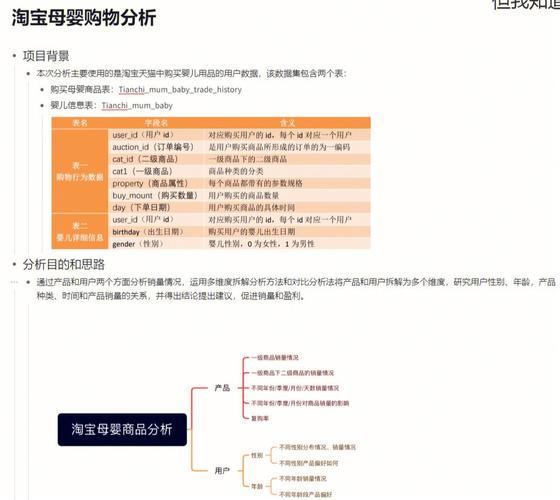The image size is (560, 500).
Task: Click the description 商品种类的分类
Action: coord(236,171)
